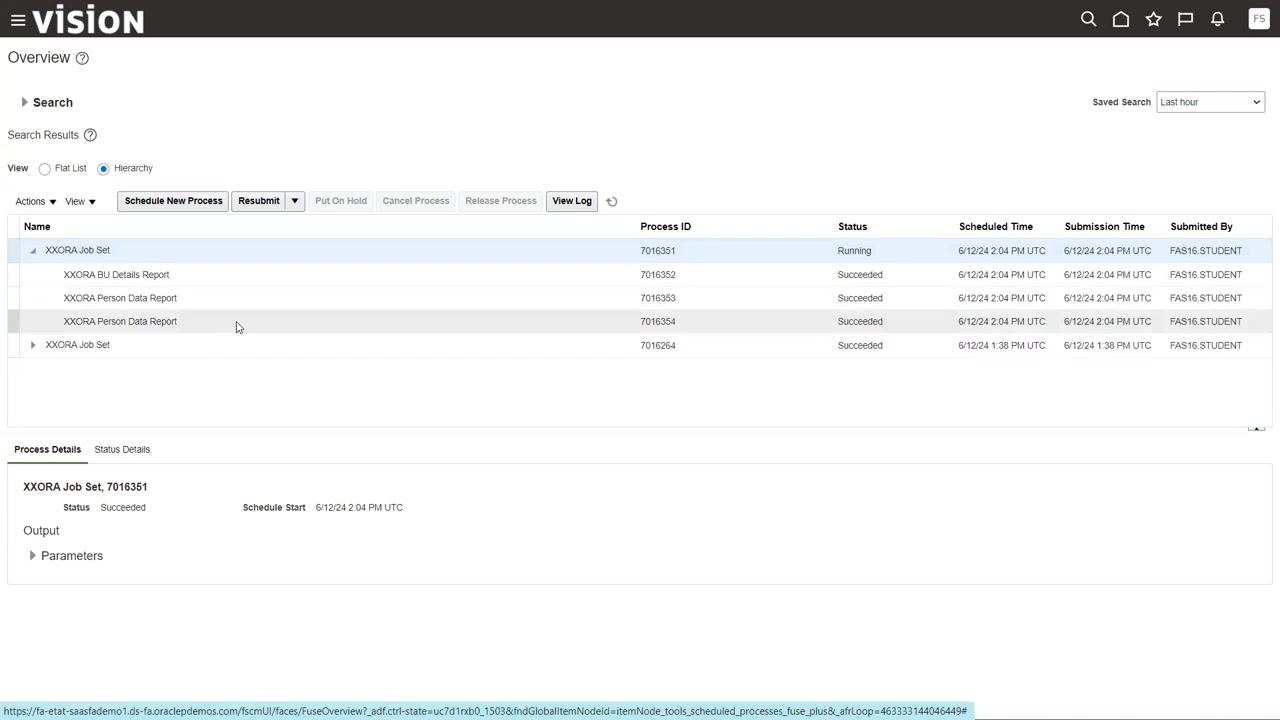This screenshot has height=720, width=1280.
Task: Open the FS user profile avatar
Action: tap(1259, 19)
